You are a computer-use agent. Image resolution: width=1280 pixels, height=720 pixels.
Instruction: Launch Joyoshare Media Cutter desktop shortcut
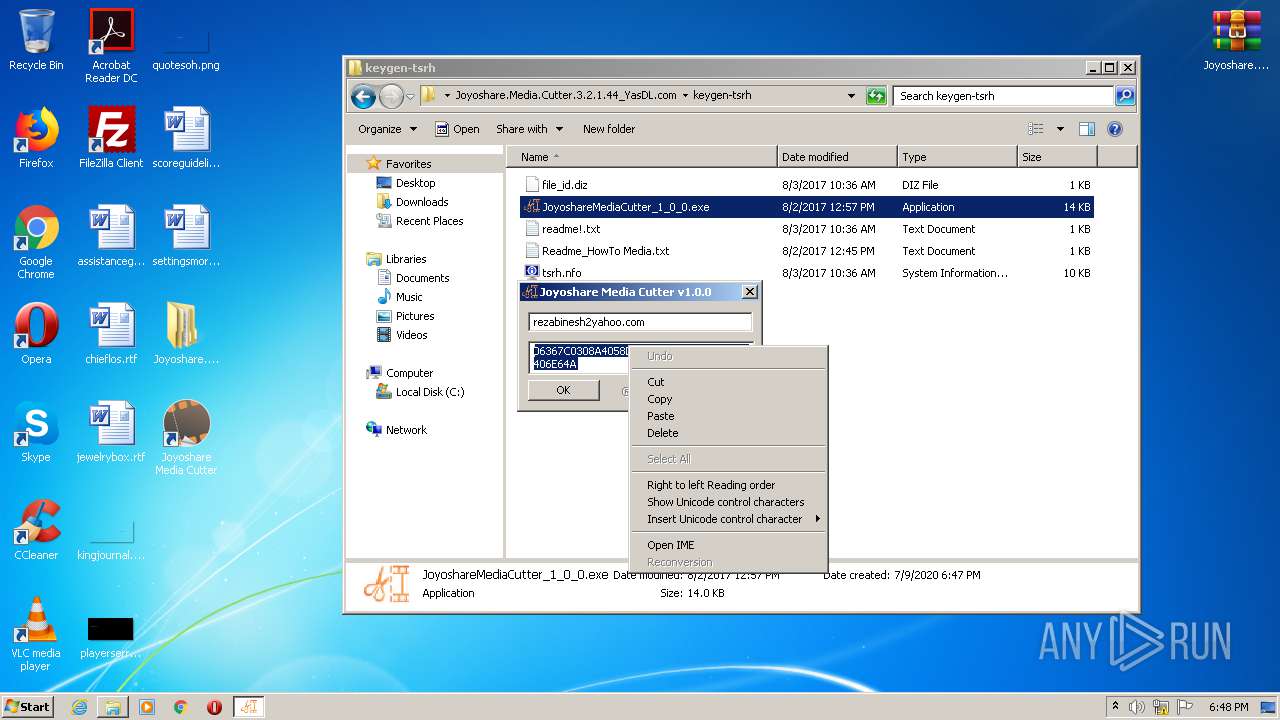pos(186,438)
